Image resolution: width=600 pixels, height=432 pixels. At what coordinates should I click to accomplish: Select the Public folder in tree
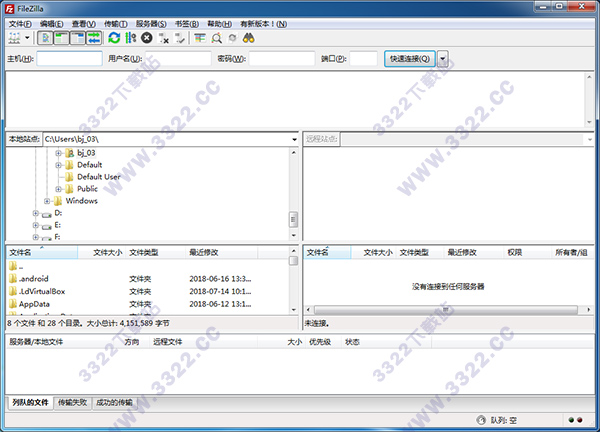coord(87,189)
